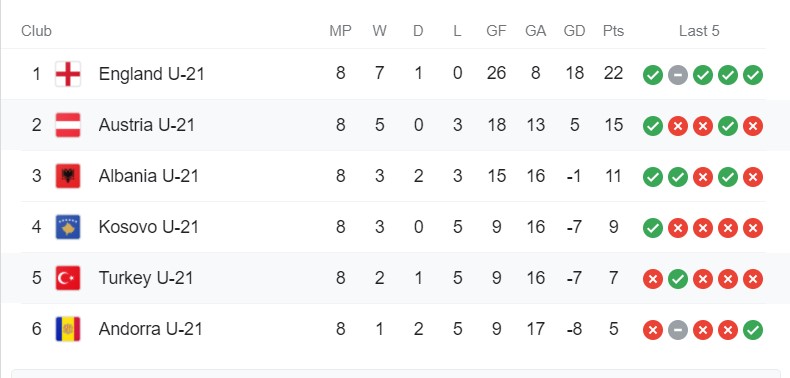This screenshot has height=378, width=790.
Task: Click Andorra's green win result icon
Action: click(753, 330)
